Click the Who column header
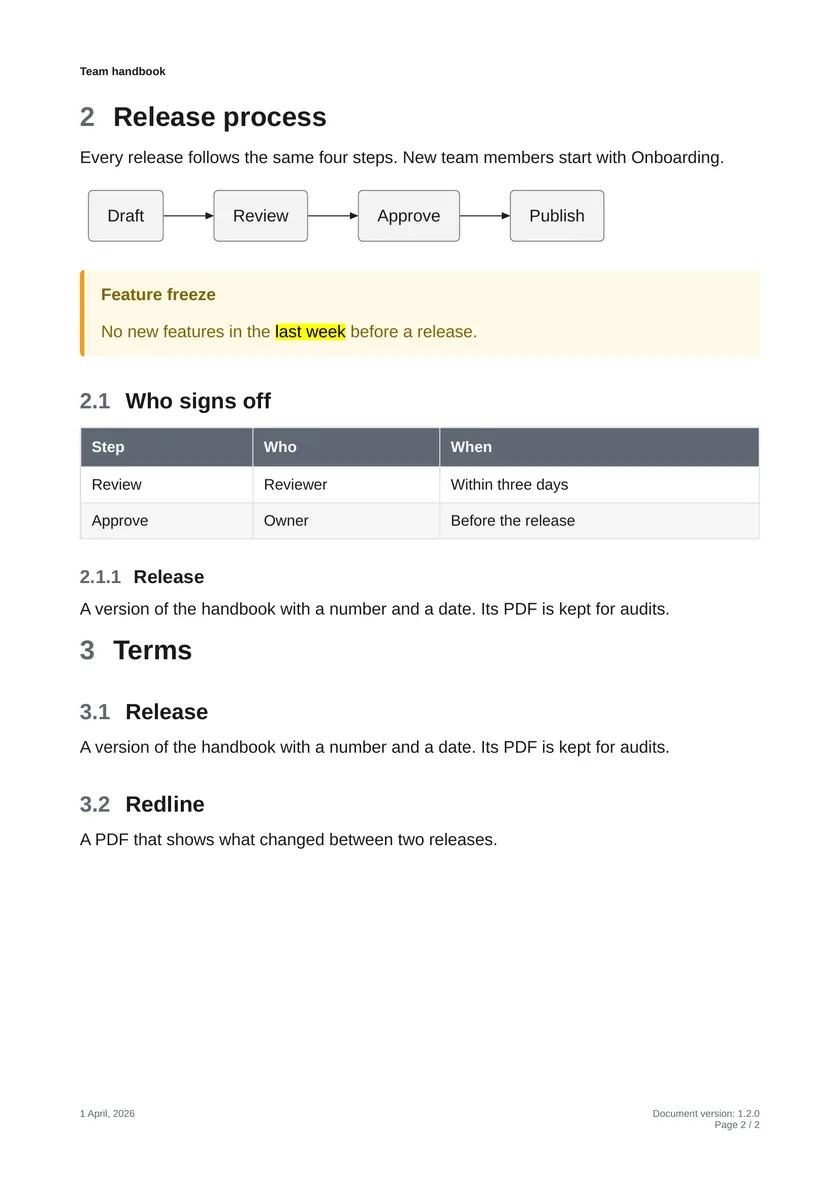This screenshot has width=840, height=1188. [x=346, y=447]
